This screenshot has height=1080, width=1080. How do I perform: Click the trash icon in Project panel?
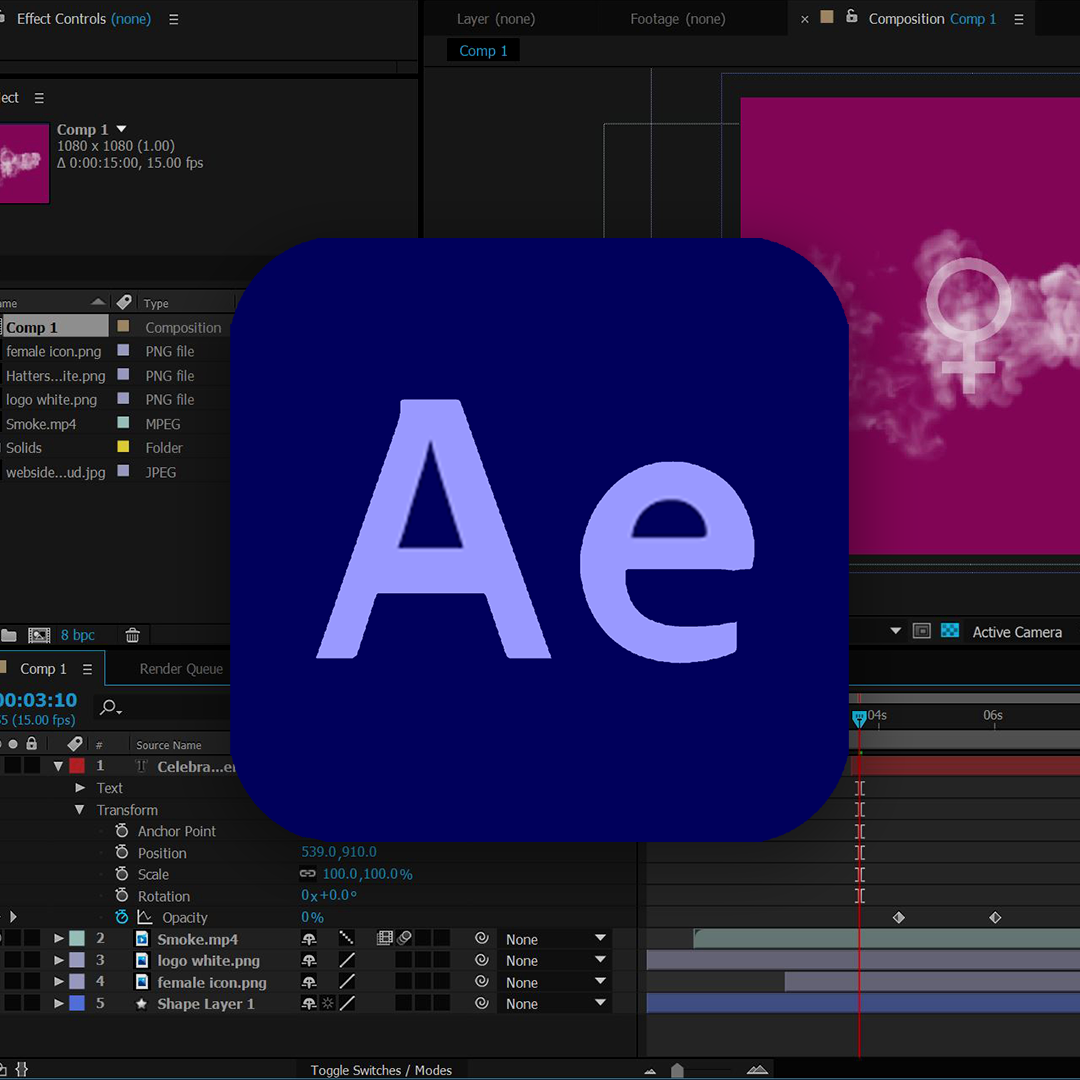click(132, 635)
